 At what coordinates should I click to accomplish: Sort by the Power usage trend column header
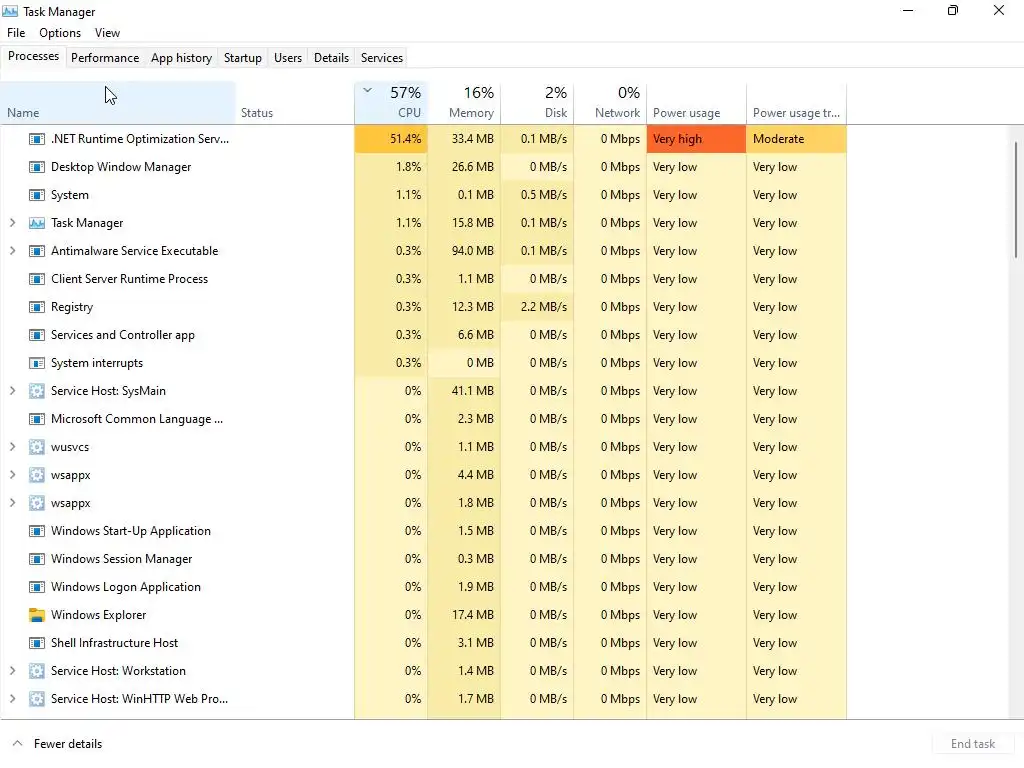[796, 103]
